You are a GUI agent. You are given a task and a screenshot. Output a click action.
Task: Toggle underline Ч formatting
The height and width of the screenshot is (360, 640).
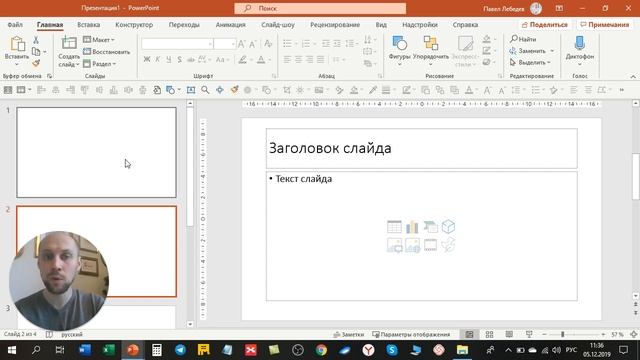(169, 60)
